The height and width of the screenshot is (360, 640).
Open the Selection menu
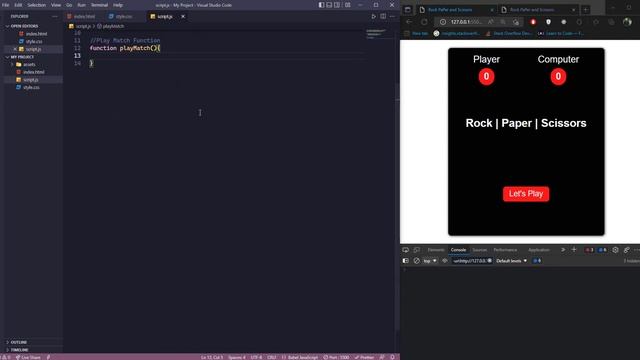37,5
